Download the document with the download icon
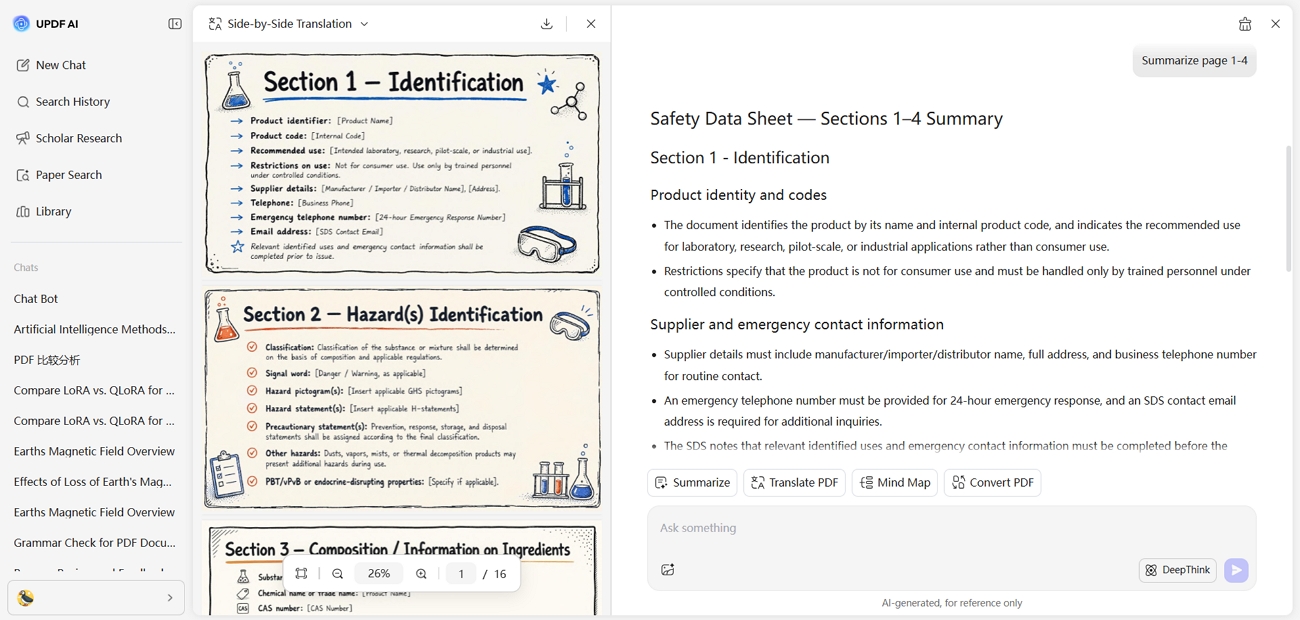The image size is (1300, 620). coord(547,24)
